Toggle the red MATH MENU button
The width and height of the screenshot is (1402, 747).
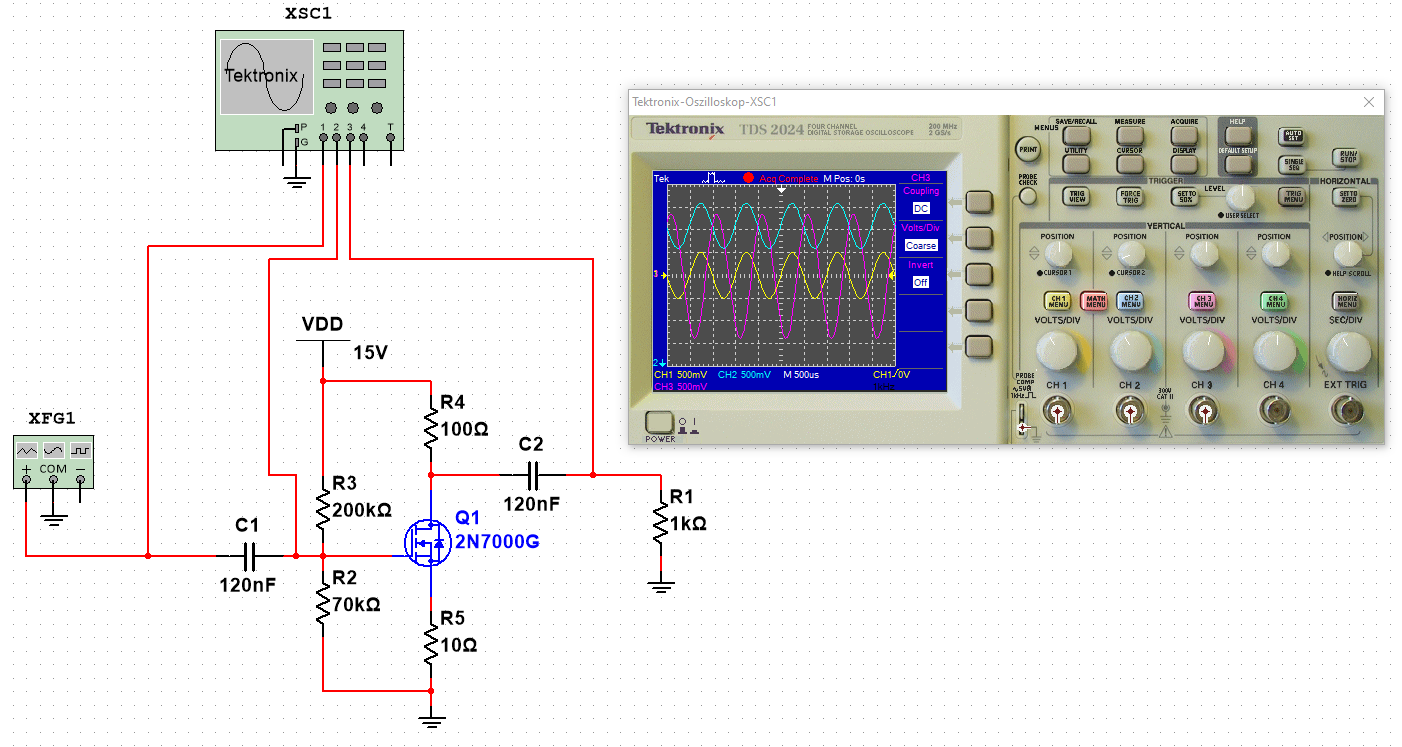coord(1094,301)
